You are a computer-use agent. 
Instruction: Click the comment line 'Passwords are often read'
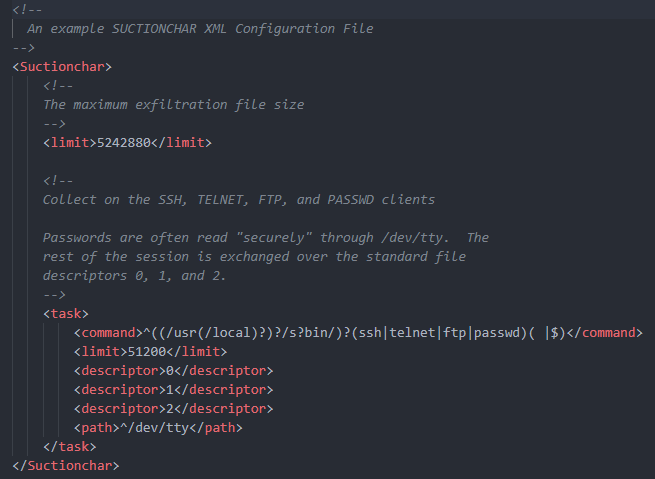click(266, 238)
